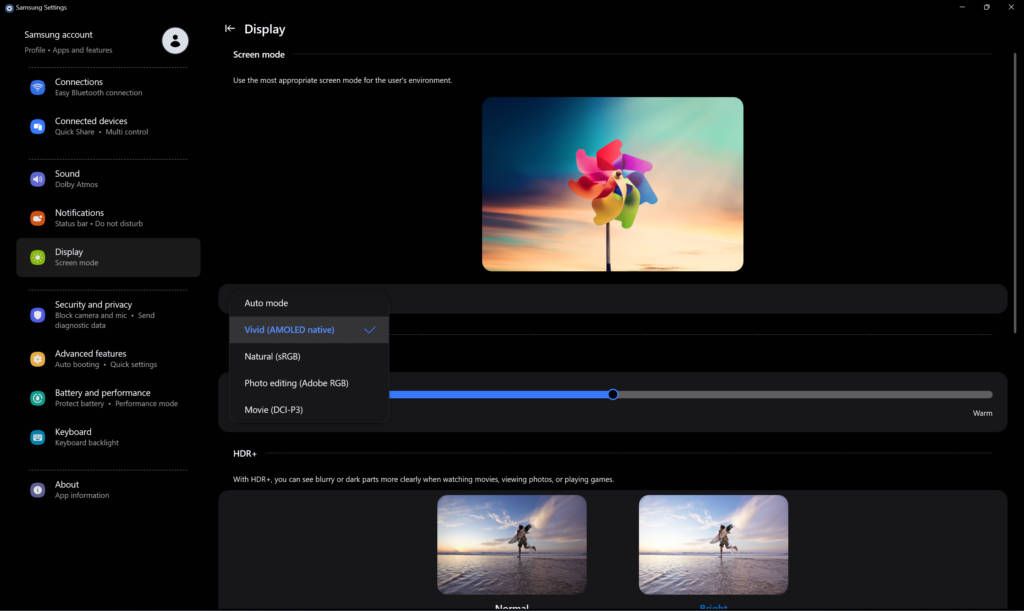The width and height of the screenshot is (1024, 611).
Task: Click the "Screen mode" section heading
Action: pos(259,55)
